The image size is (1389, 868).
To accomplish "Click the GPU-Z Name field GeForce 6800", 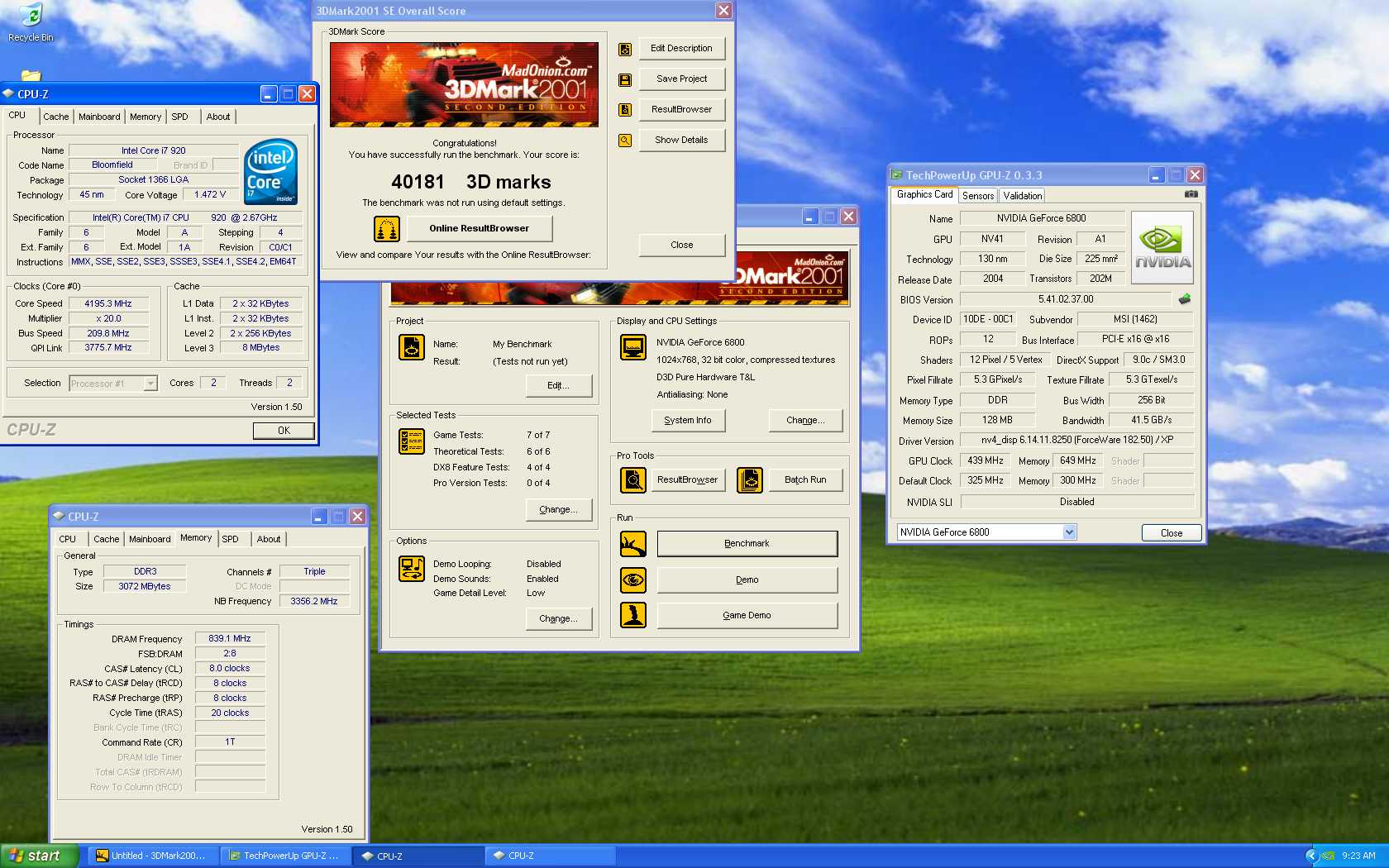I will point(1042,218).
